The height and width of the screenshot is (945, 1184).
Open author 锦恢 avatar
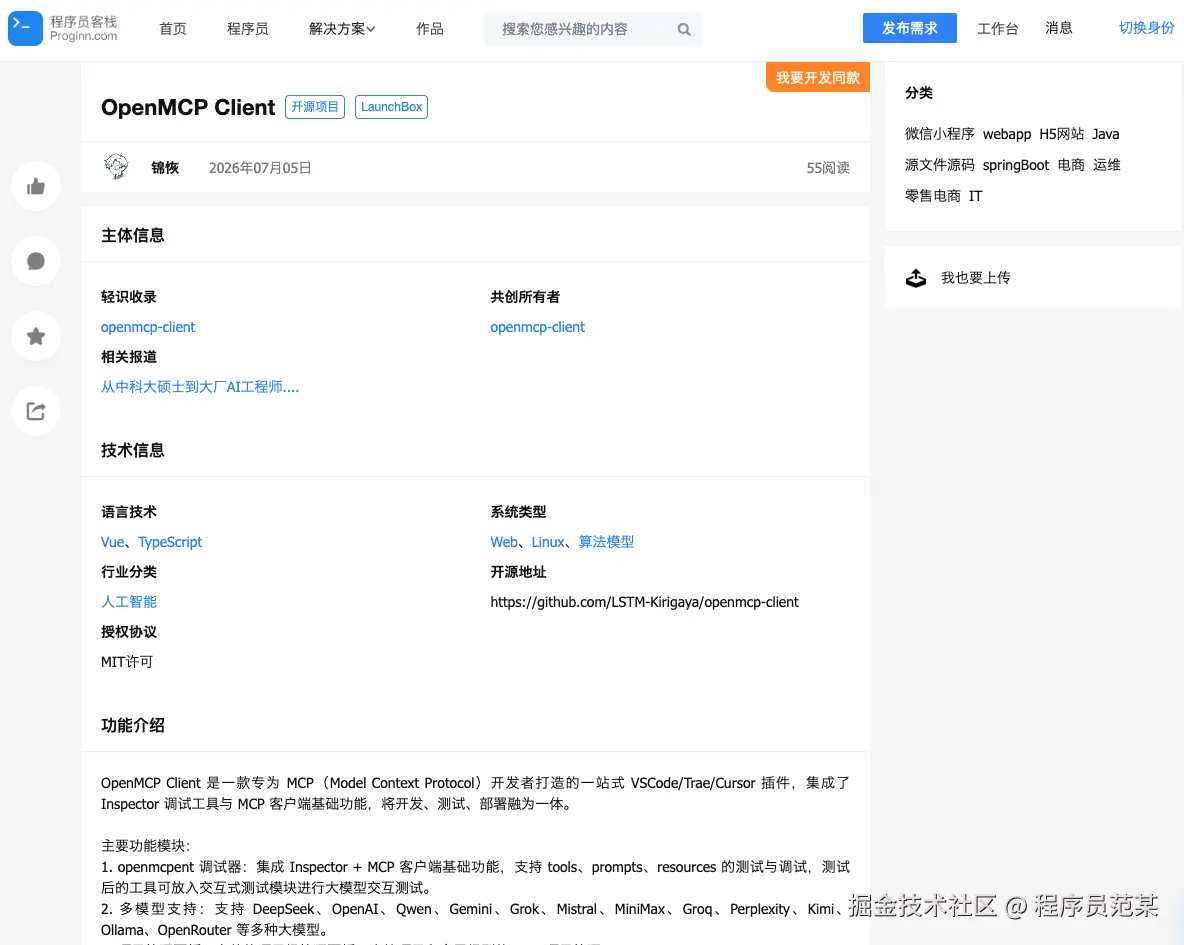click(116, 167)
